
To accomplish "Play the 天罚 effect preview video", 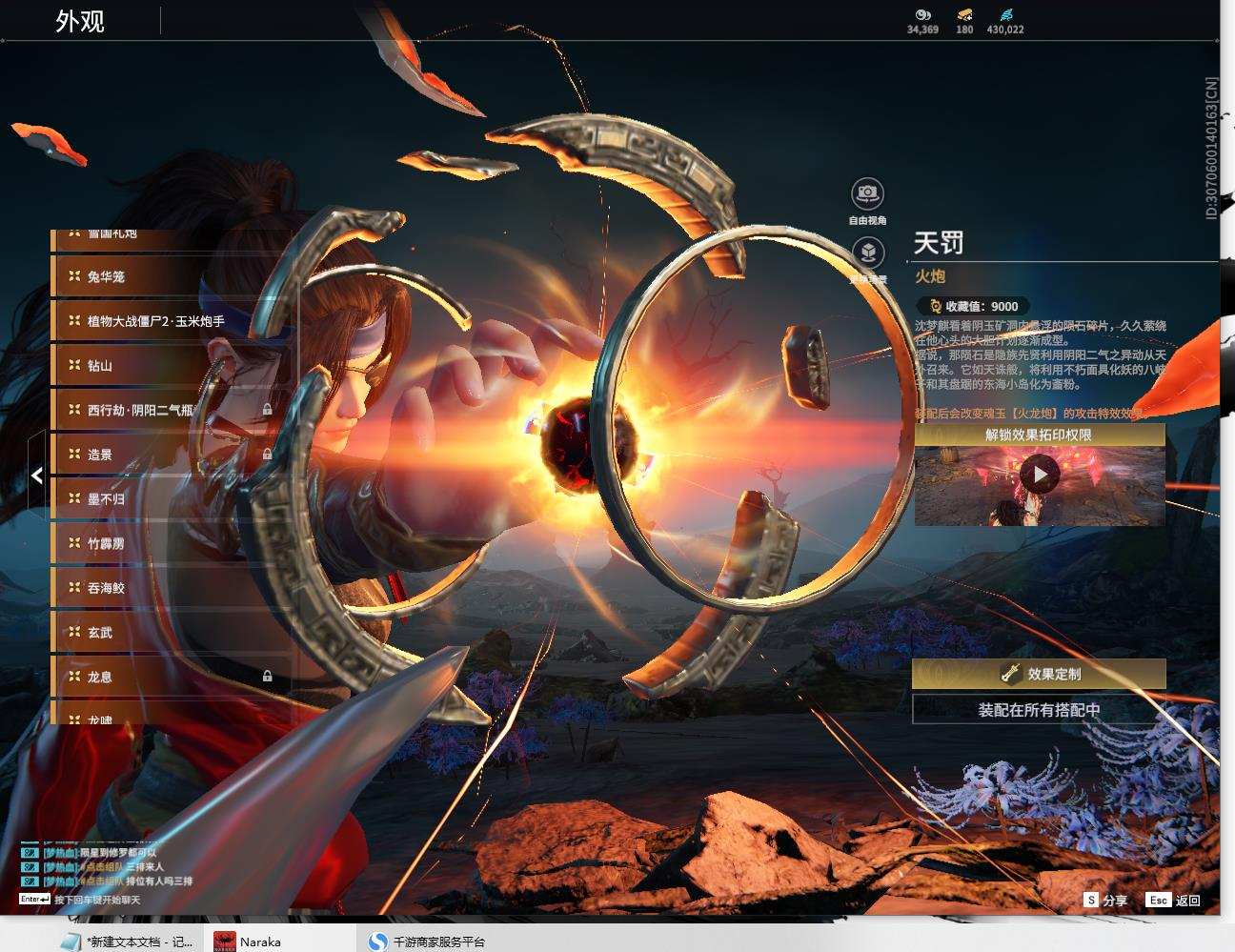I will tap(1039, 474).
